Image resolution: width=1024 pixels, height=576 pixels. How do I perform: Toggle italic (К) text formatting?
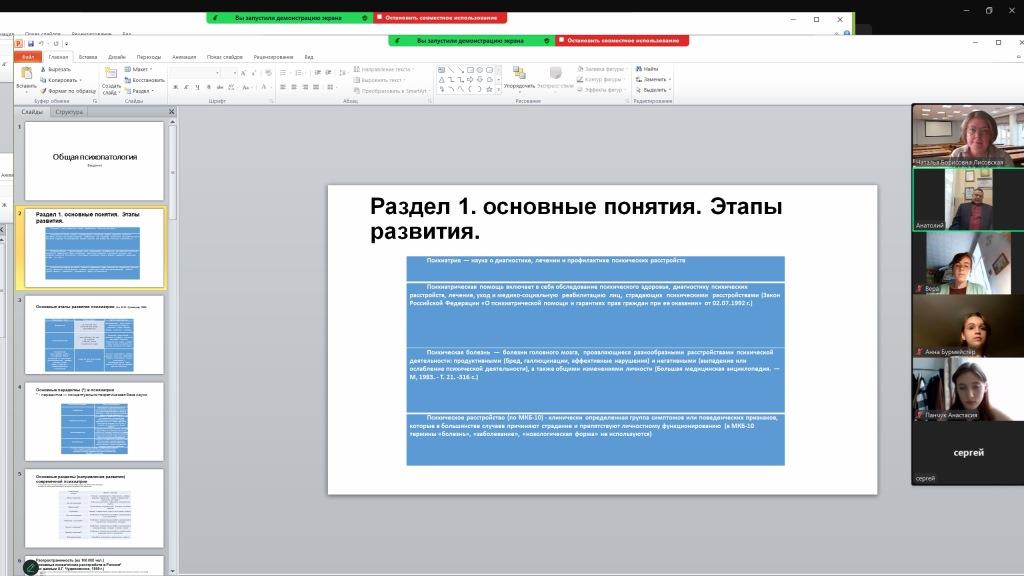click(x=184, y=87)
